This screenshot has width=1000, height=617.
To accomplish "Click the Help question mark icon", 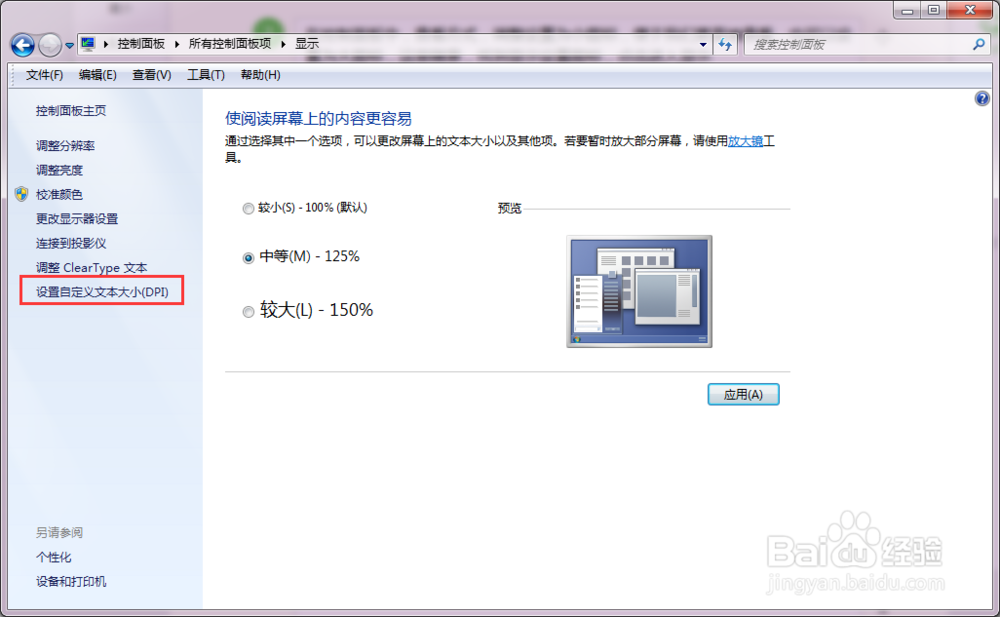I will click(x=981, y=98).
